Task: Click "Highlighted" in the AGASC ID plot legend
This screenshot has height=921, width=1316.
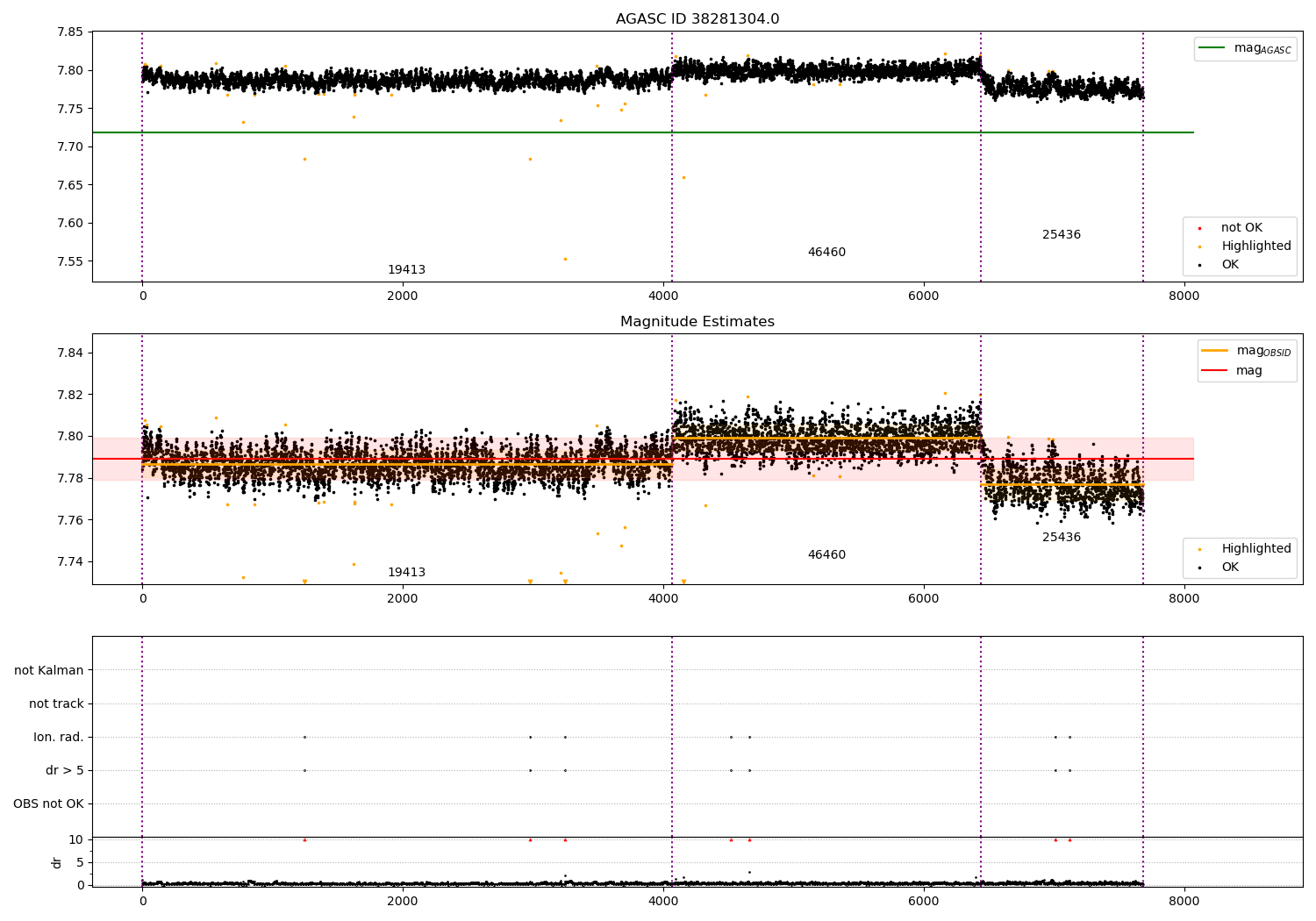Action: (1256, 246)
